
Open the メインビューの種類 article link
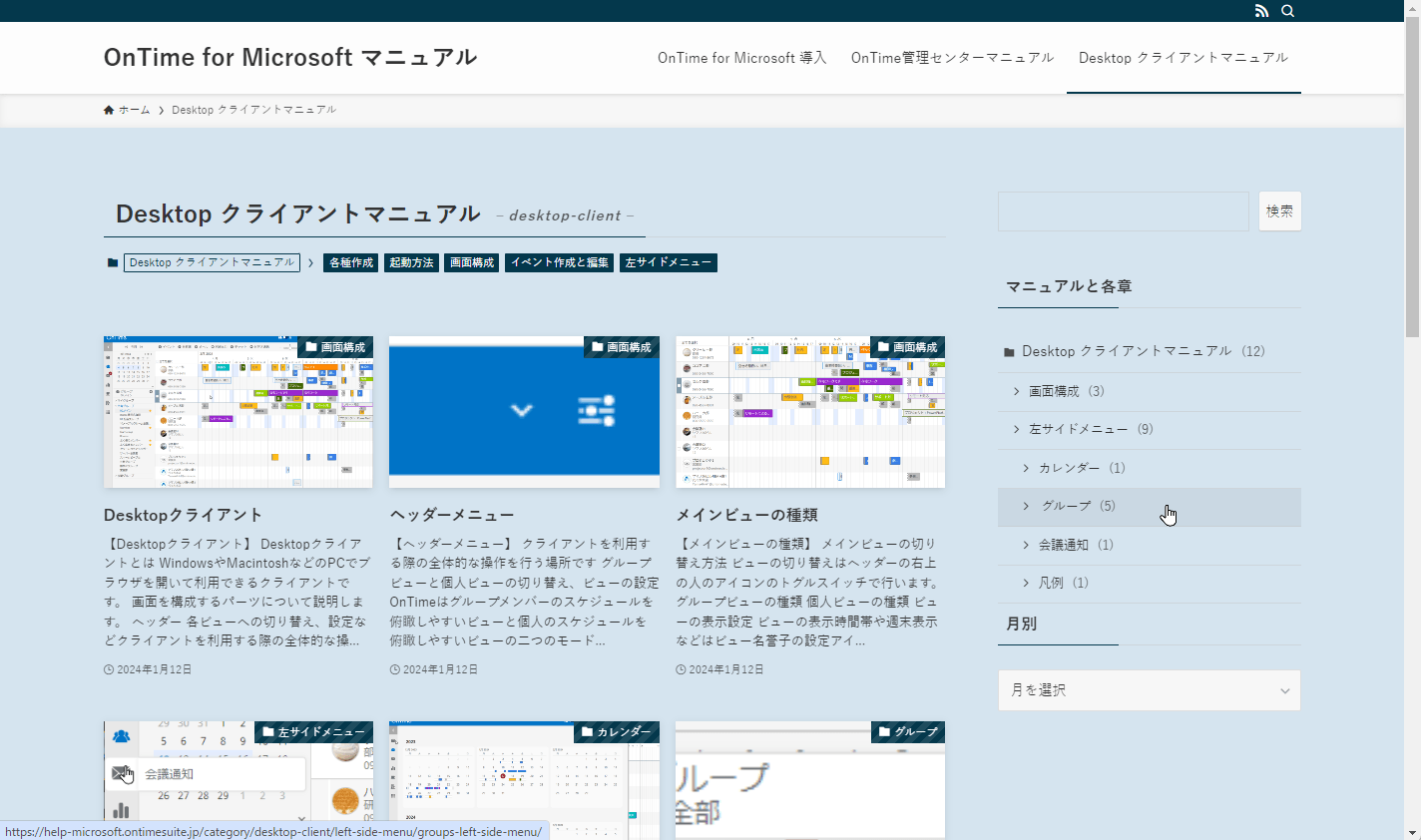(747, 514)
